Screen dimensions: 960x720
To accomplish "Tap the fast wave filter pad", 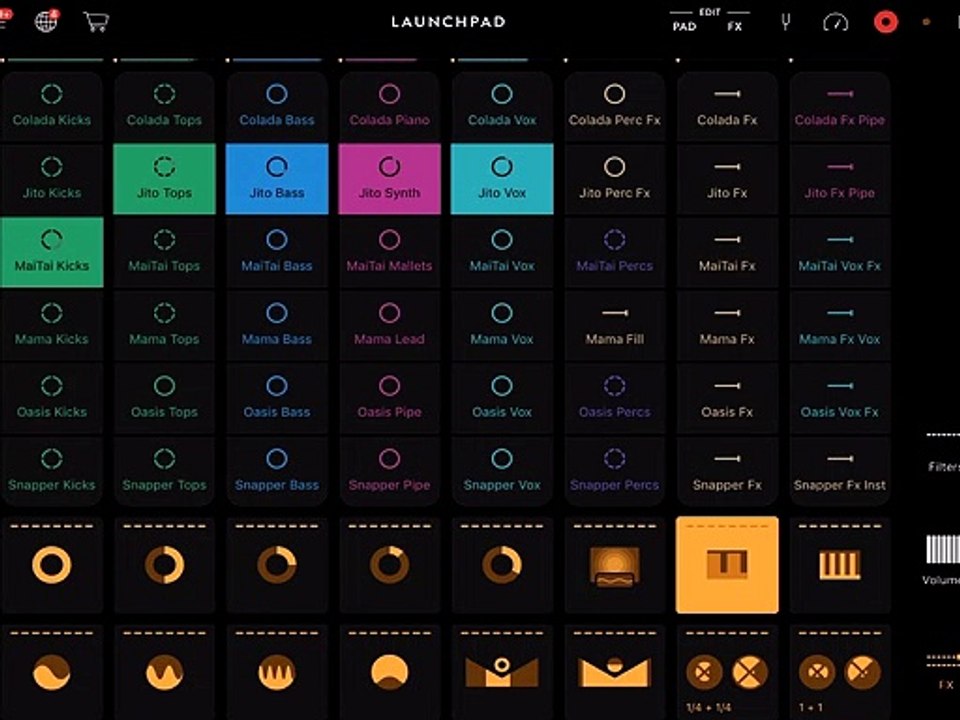I will click(277, 672).
